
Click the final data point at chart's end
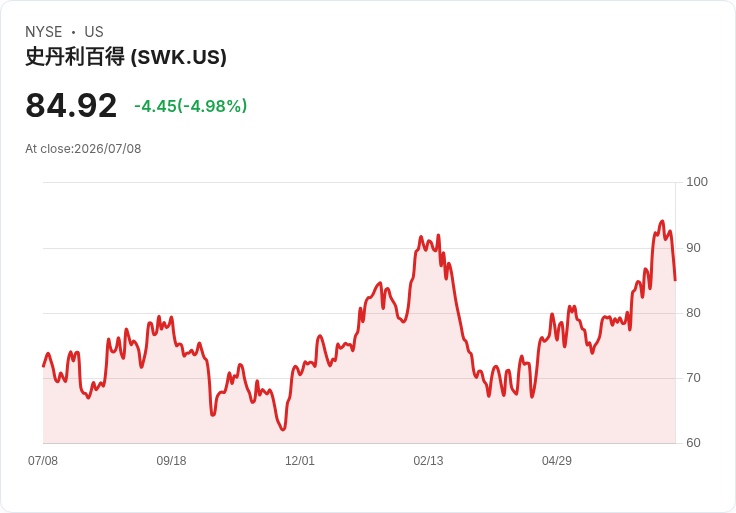pyautogui.click(x=675, y=280)
